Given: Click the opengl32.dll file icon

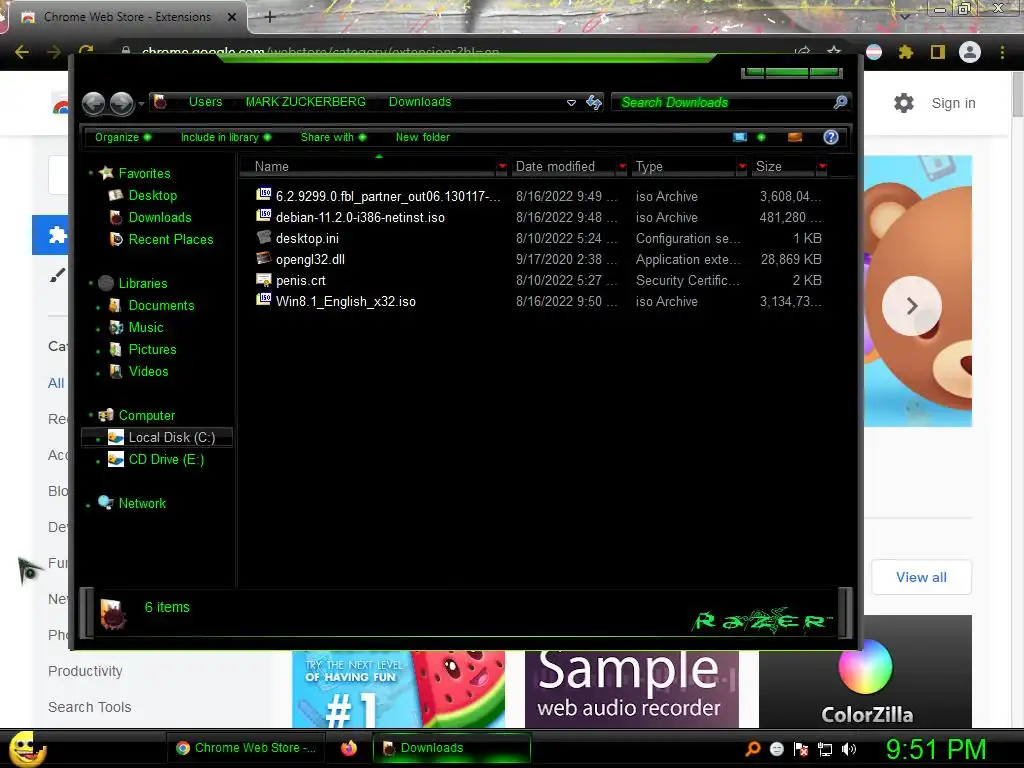Looking at the screenshot, I should (264, 259).
